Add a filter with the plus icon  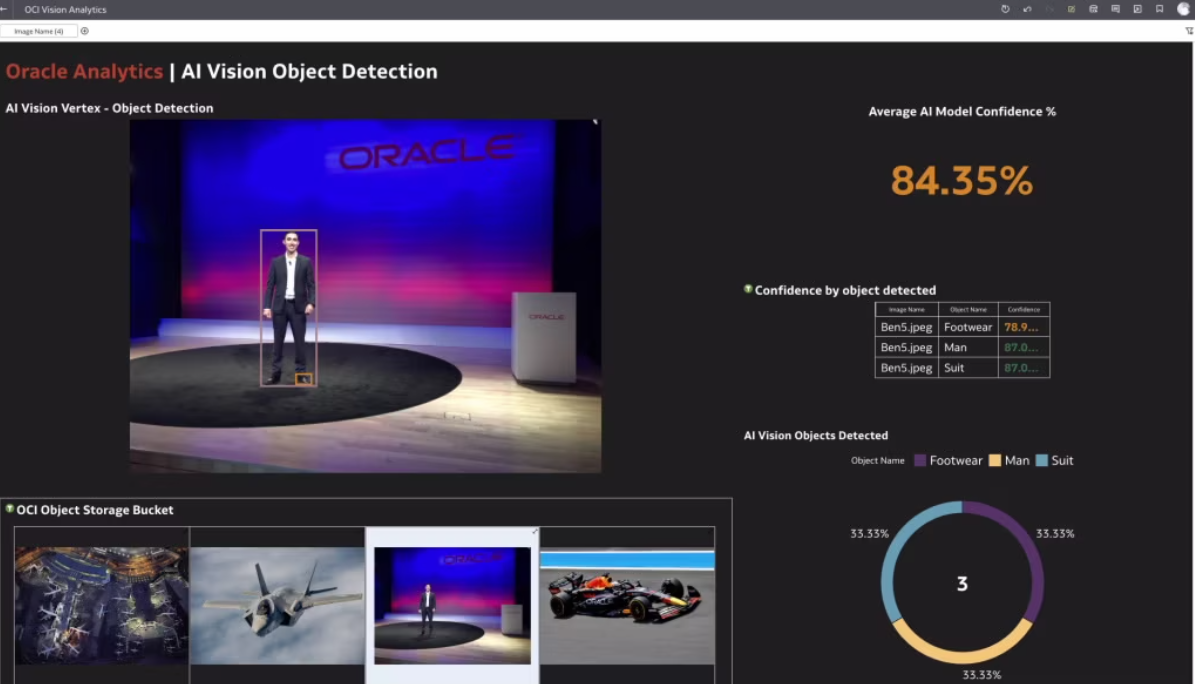(x=85, y=31)
